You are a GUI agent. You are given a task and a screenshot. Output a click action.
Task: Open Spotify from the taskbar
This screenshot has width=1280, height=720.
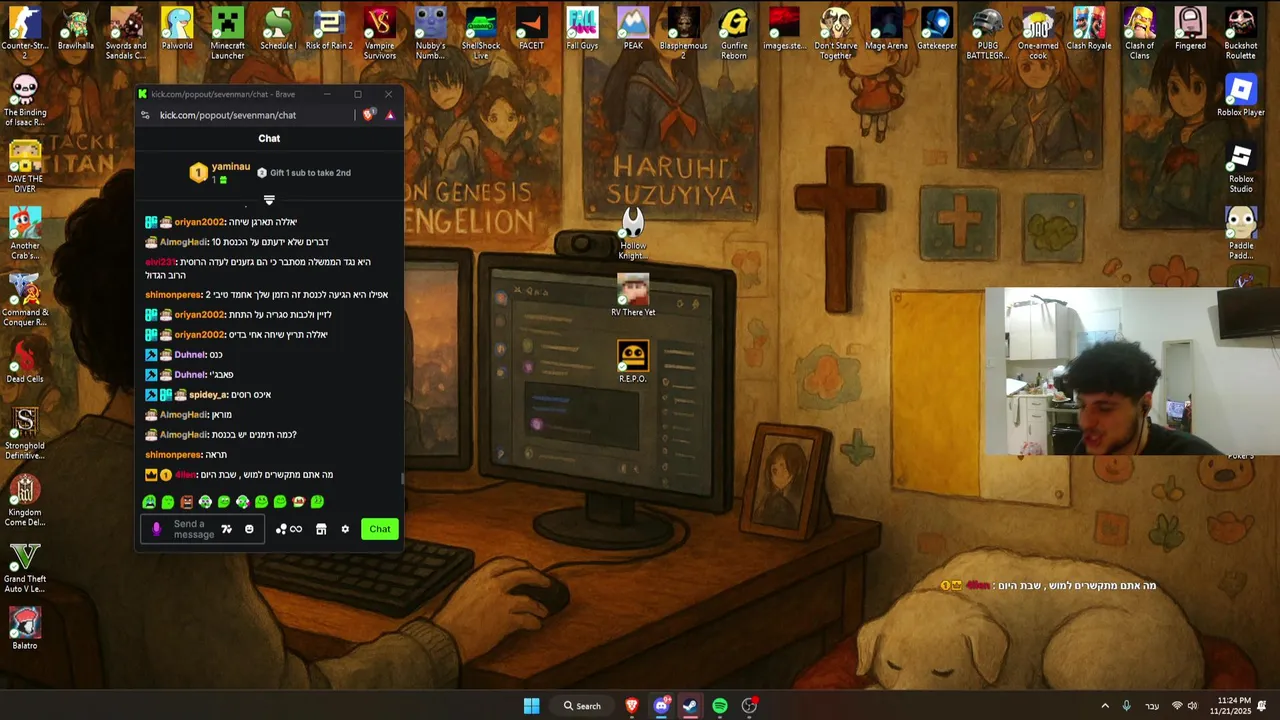coord(720,706)
